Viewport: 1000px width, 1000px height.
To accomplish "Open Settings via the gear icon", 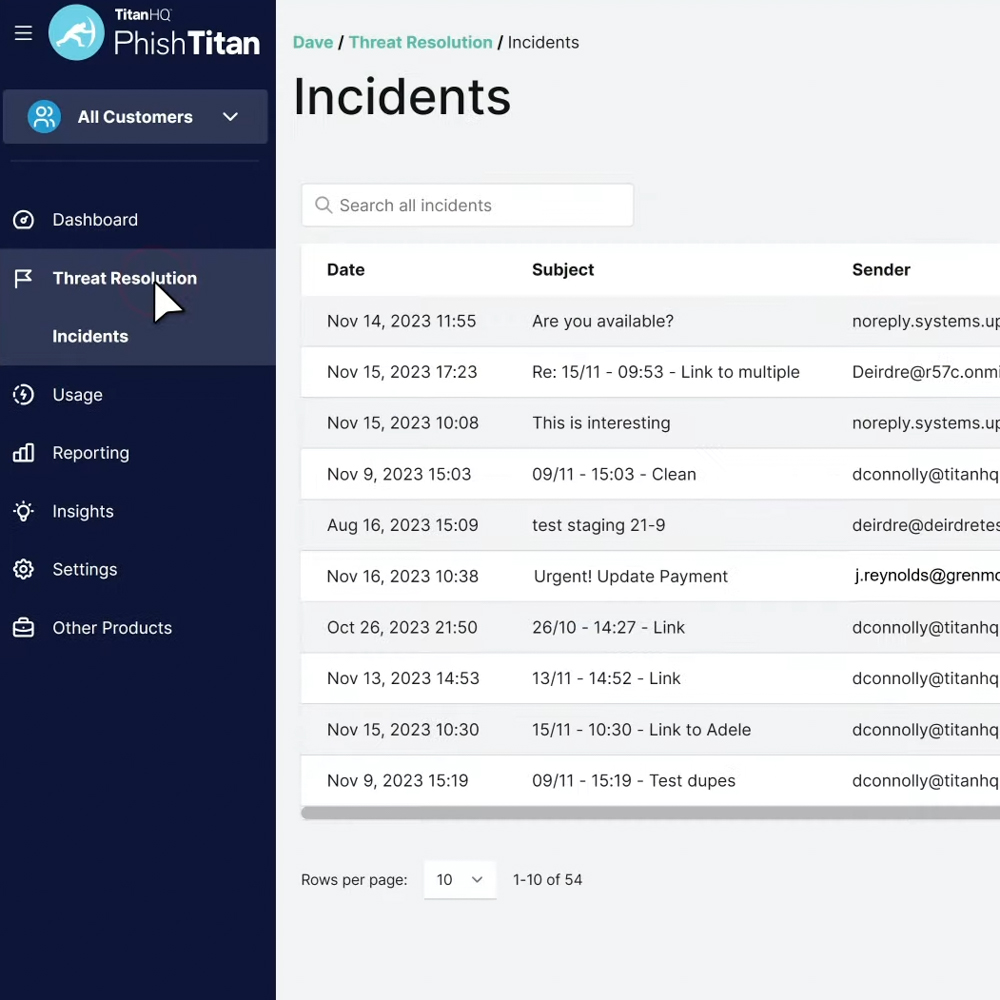I will (x=23, y=569).
